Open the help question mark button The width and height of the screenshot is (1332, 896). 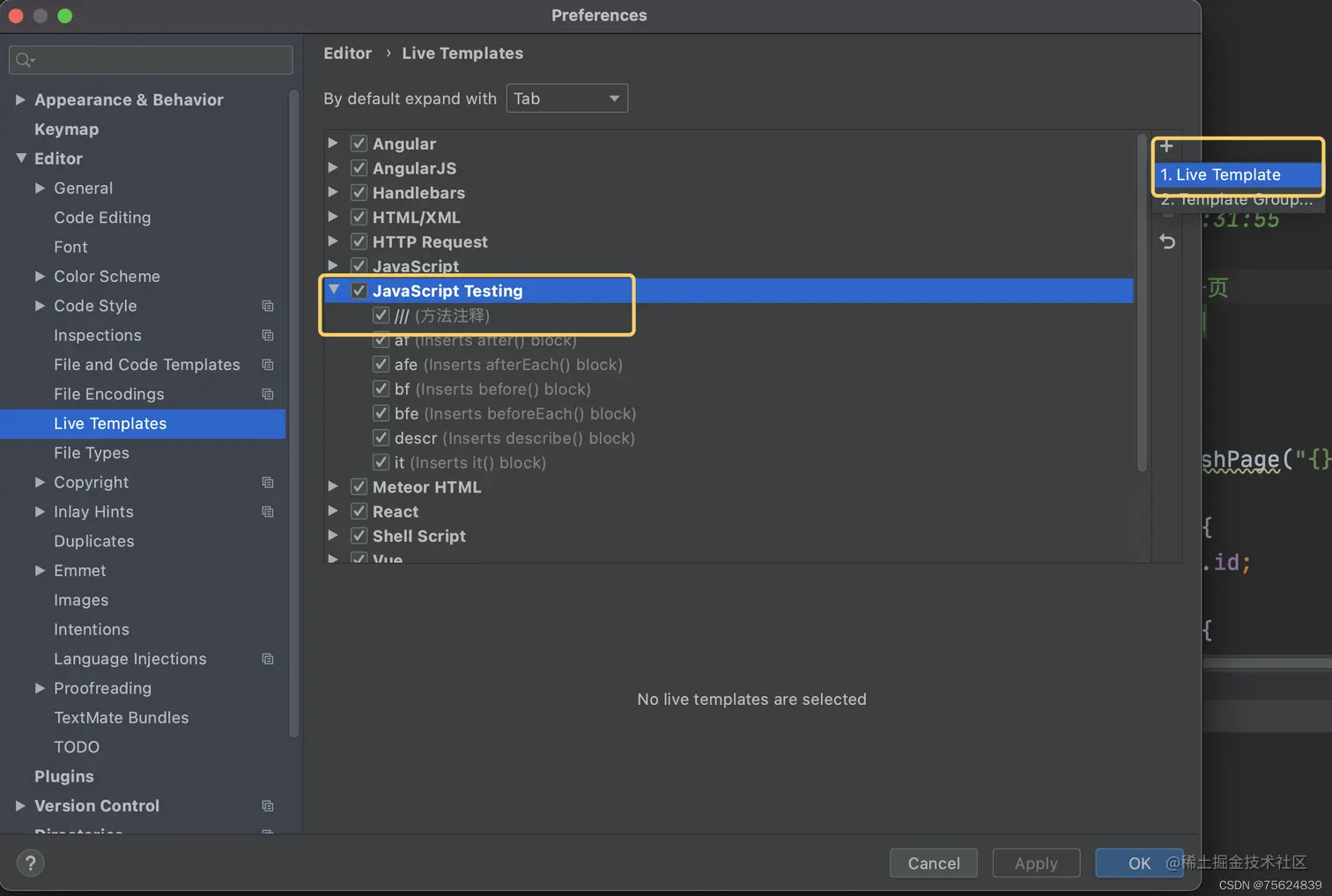click(x=30, y=863)
